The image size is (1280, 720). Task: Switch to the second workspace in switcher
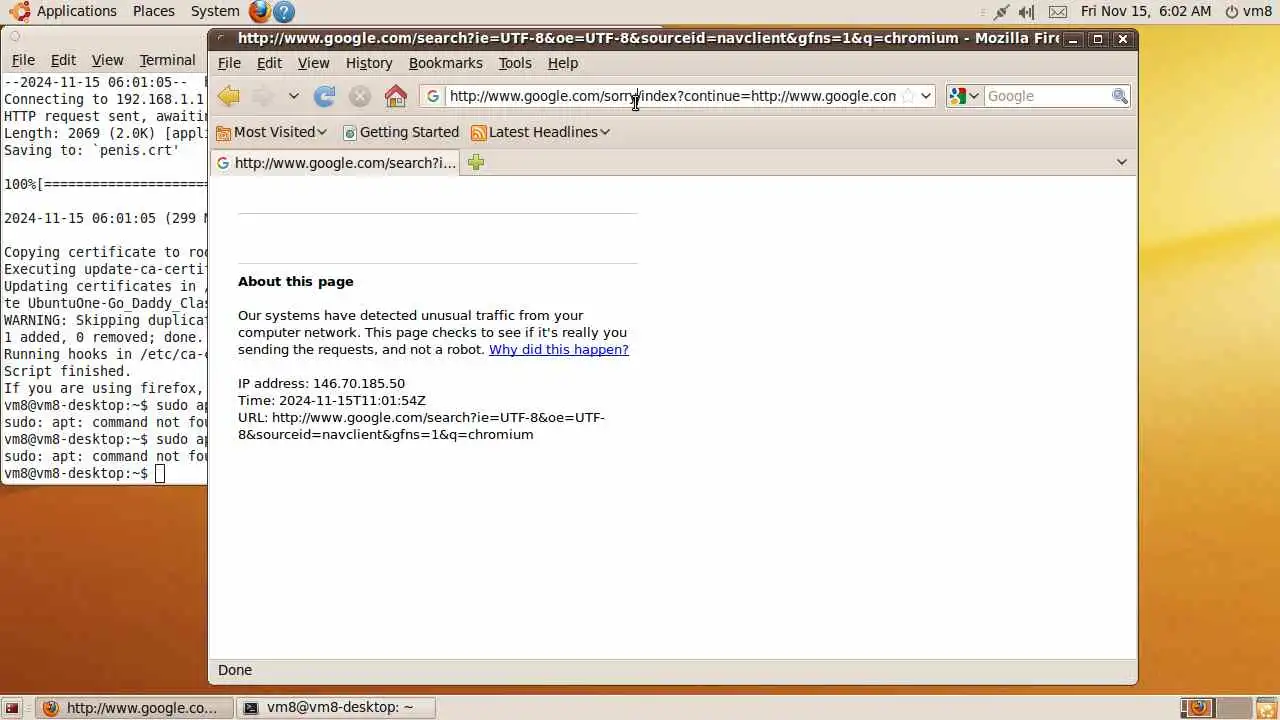point(1233,708)
